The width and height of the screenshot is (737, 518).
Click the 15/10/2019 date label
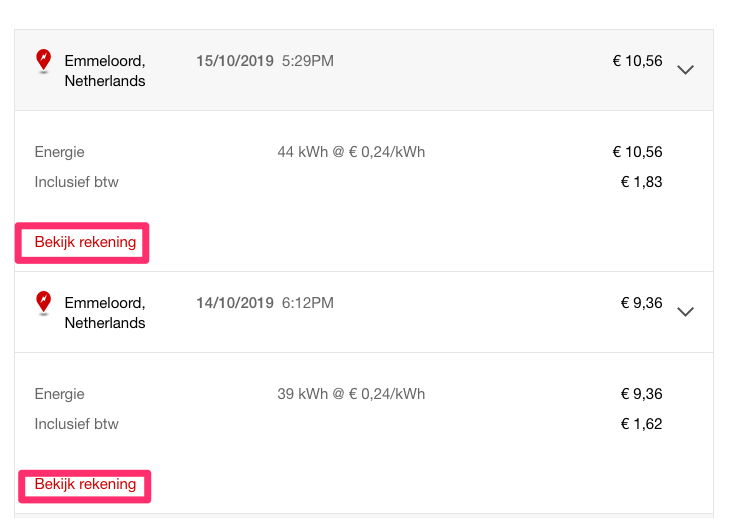pos(235,61)
